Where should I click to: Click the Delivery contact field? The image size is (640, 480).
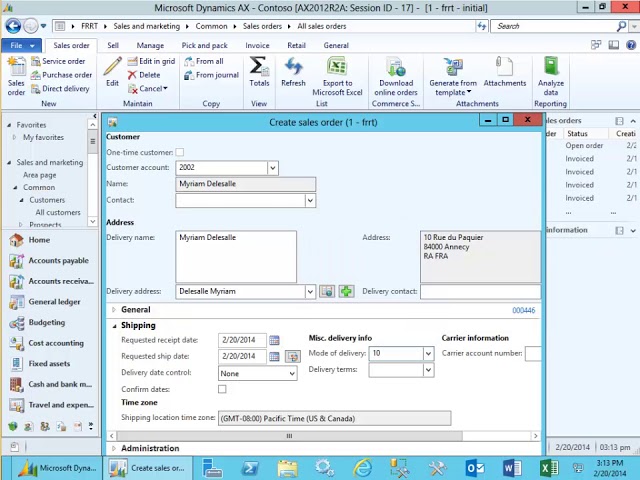480,291
